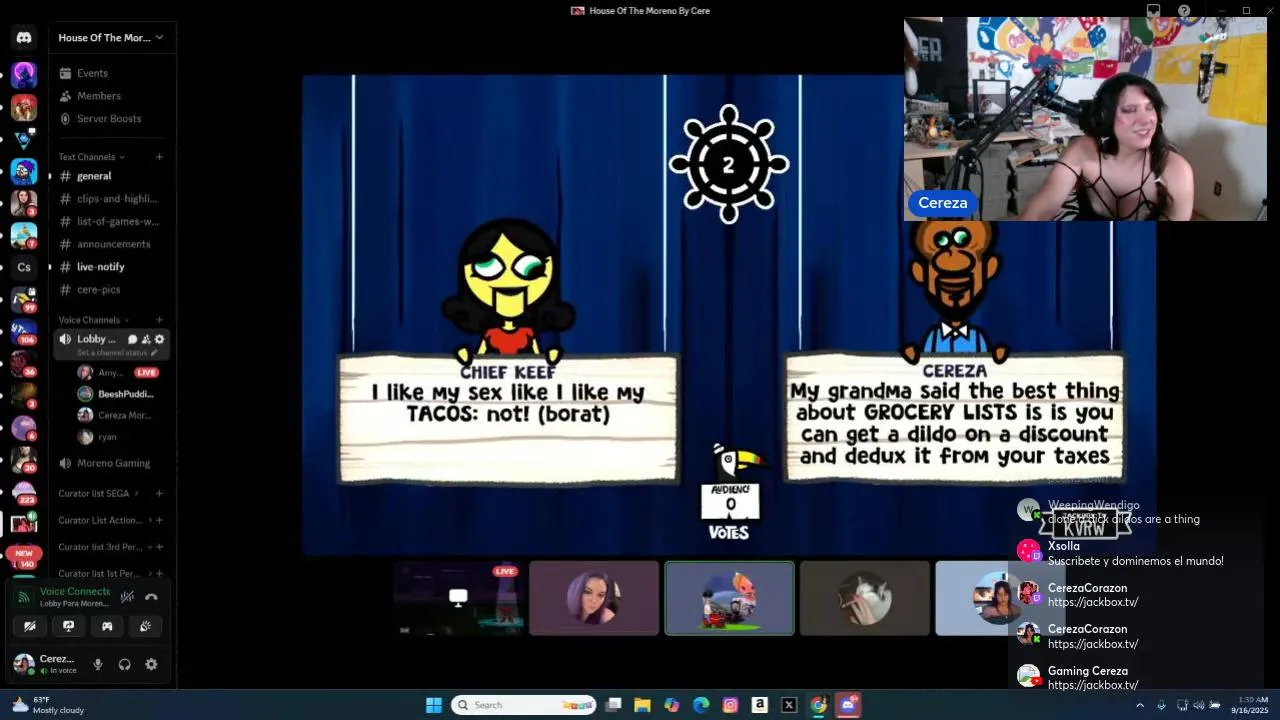Open list-of-games channel
Image resolution: width=1280 pixels, height=720 pixels.
pos(110,221)
